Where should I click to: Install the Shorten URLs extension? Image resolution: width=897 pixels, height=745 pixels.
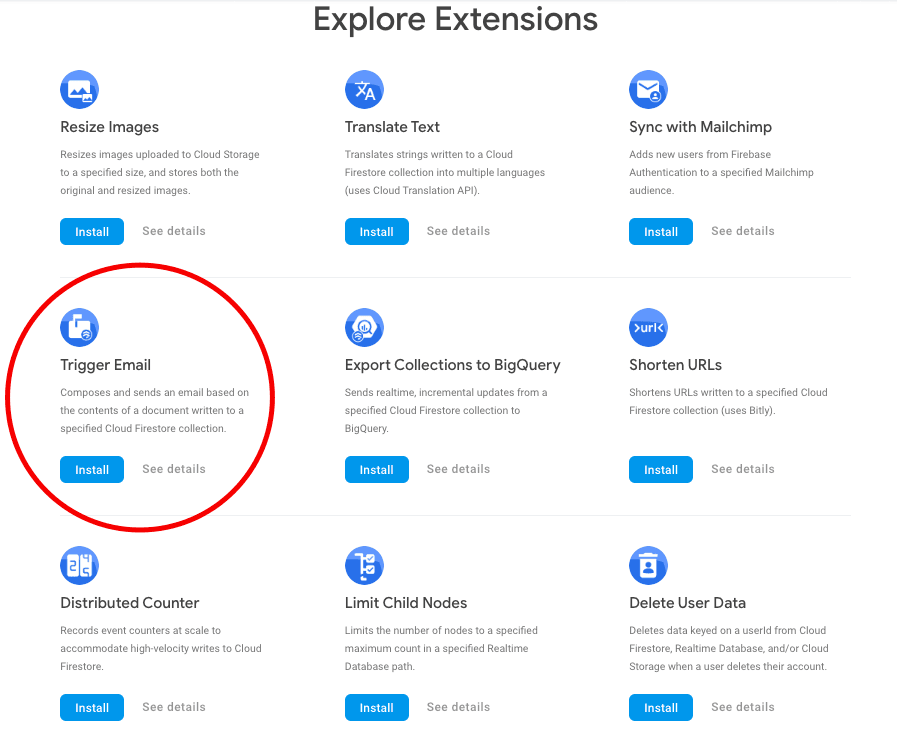click(660, 469)
